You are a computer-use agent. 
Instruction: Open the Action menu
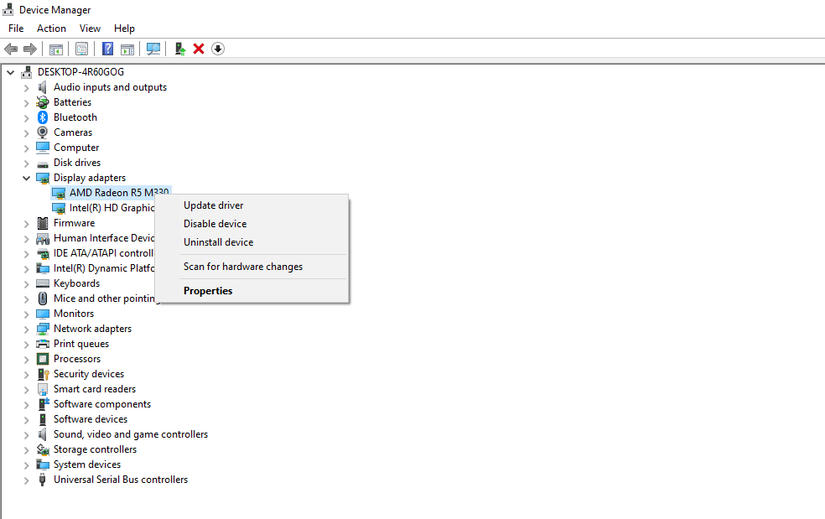point(52,28)
